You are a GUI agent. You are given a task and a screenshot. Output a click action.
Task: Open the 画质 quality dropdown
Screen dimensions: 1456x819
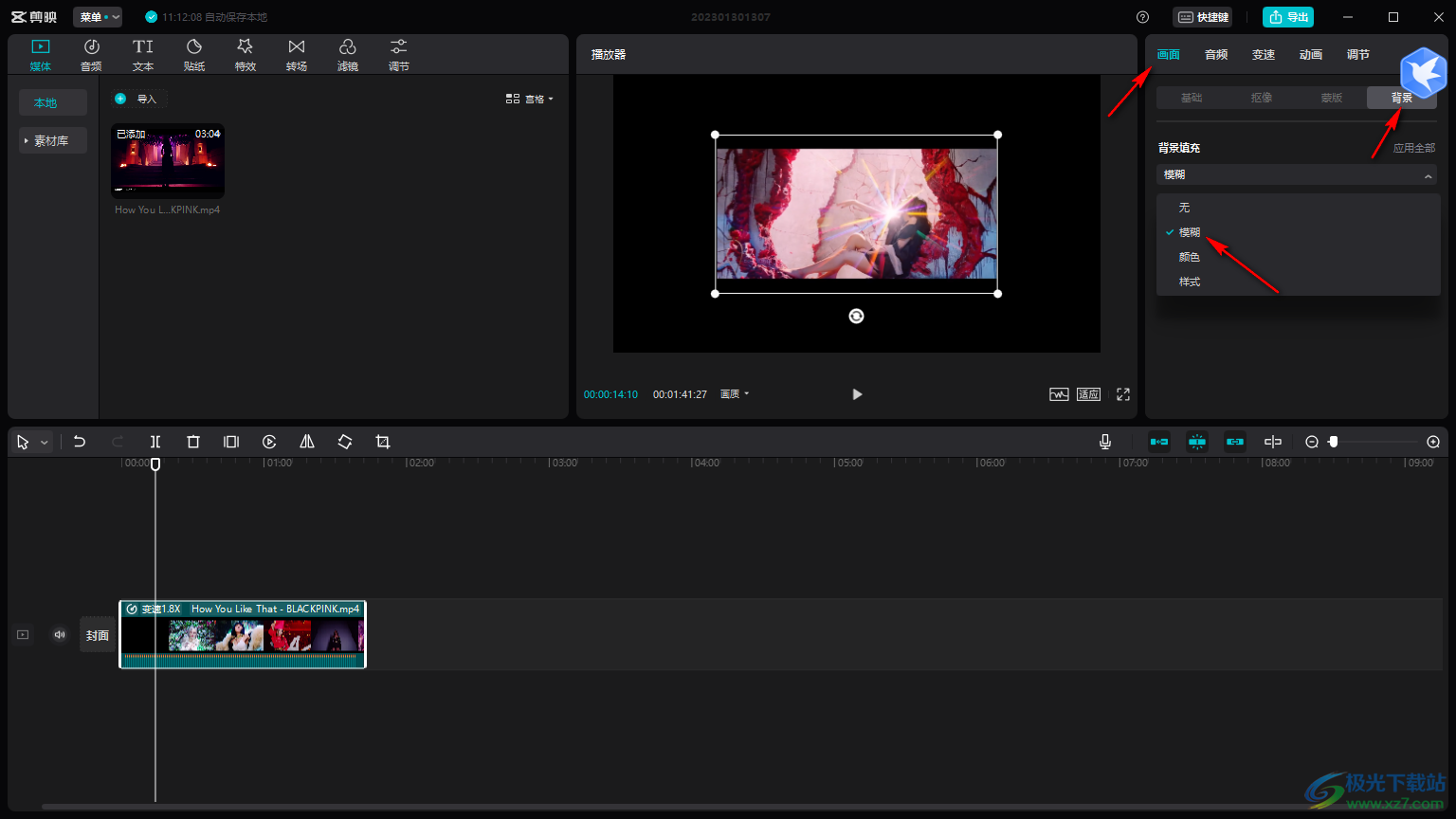click(735, 394)
